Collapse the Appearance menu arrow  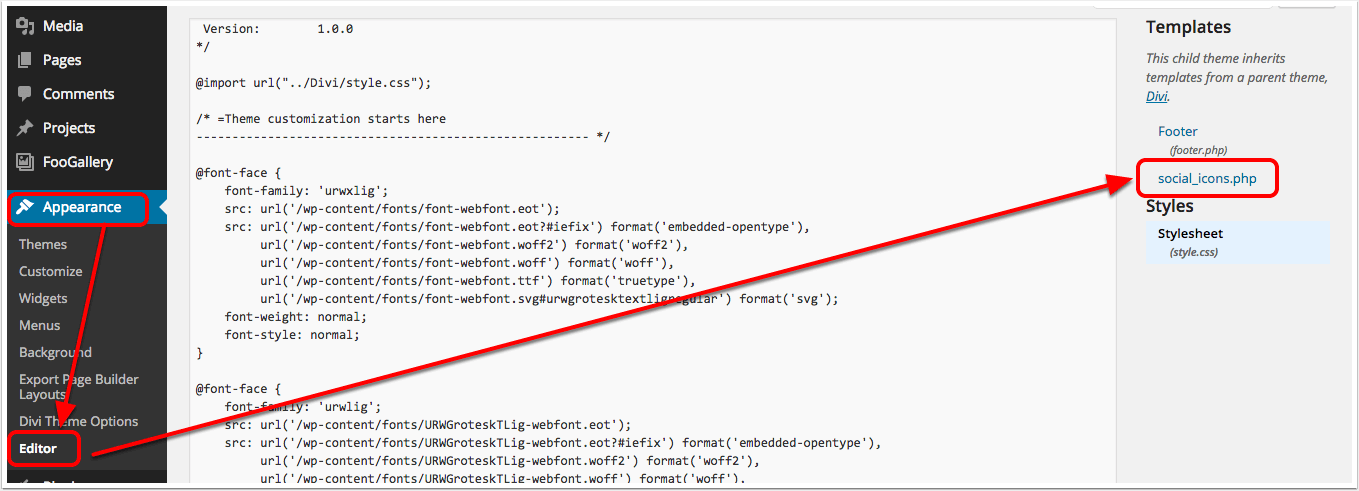162,207
